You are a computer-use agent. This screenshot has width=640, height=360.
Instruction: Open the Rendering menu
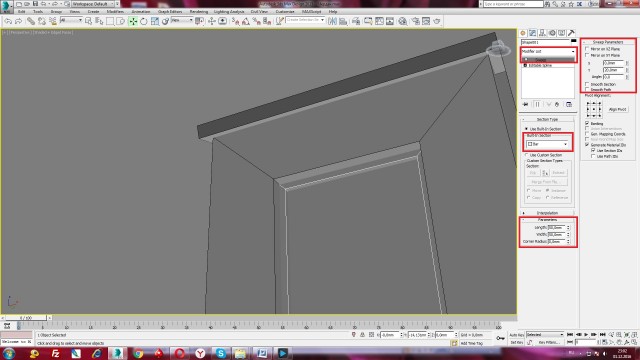coord(199,11)
